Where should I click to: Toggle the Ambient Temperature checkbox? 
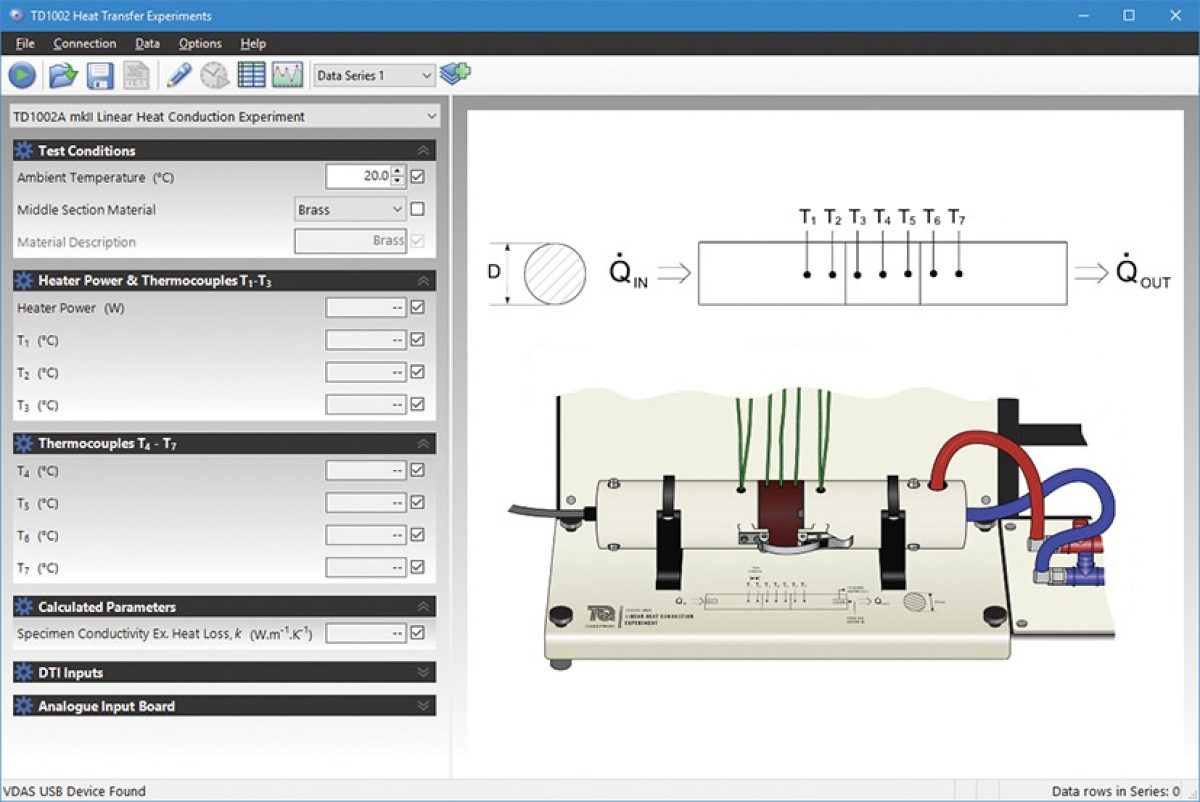pos(418,177)
